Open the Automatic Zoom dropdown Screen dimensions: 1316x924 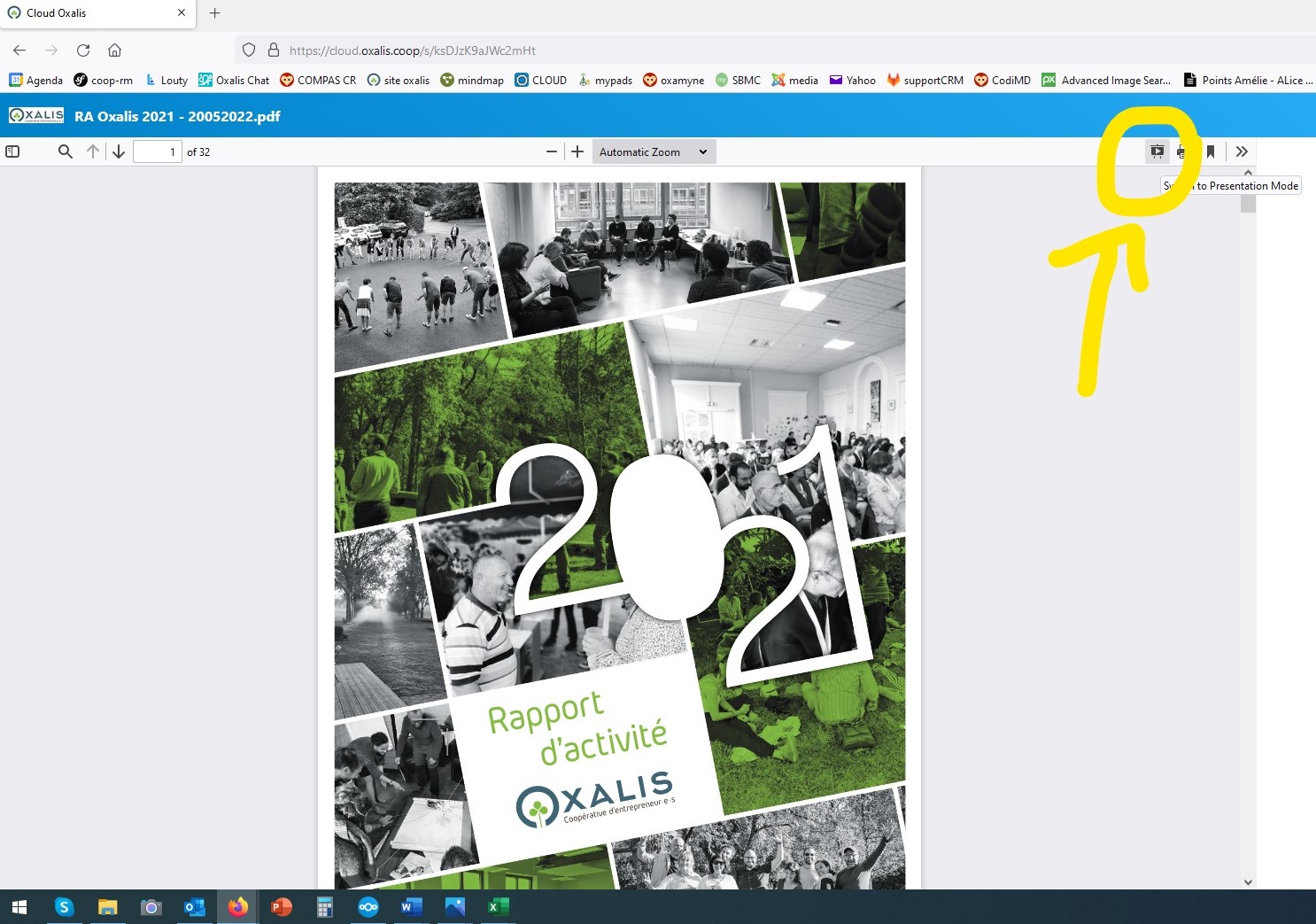653,151
